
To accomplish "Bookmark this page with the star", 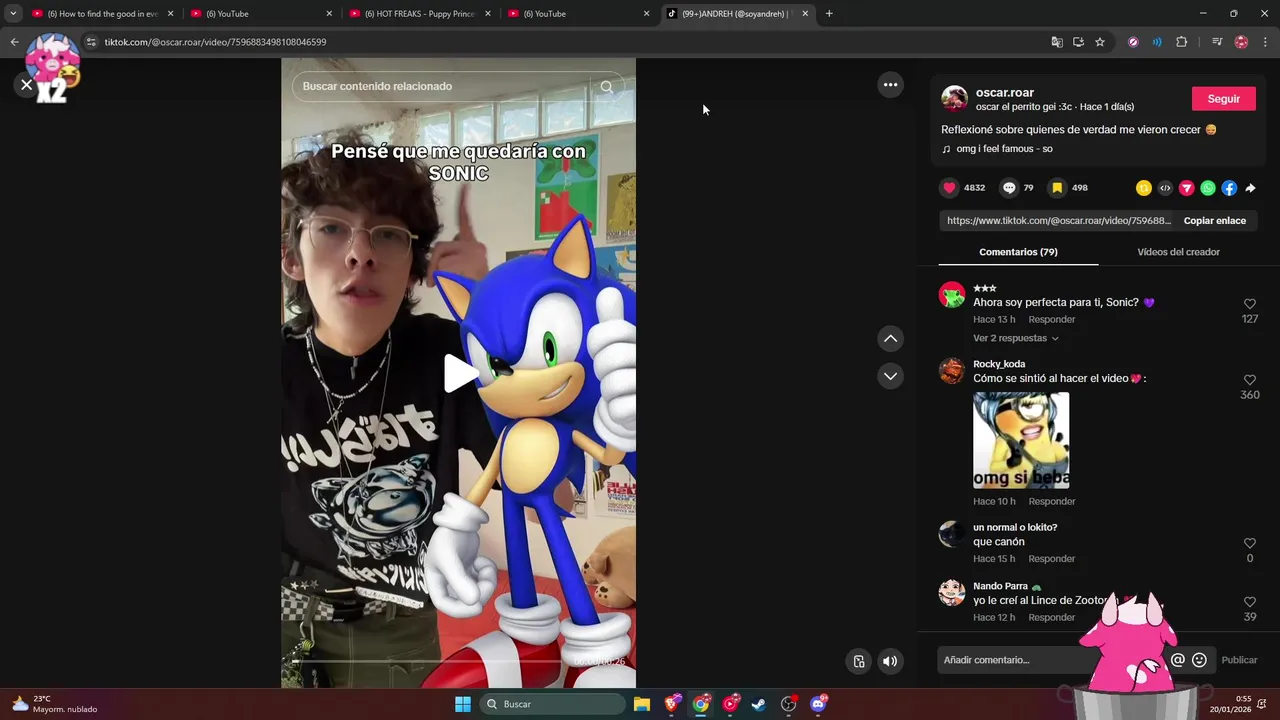I will point(1100,42).
